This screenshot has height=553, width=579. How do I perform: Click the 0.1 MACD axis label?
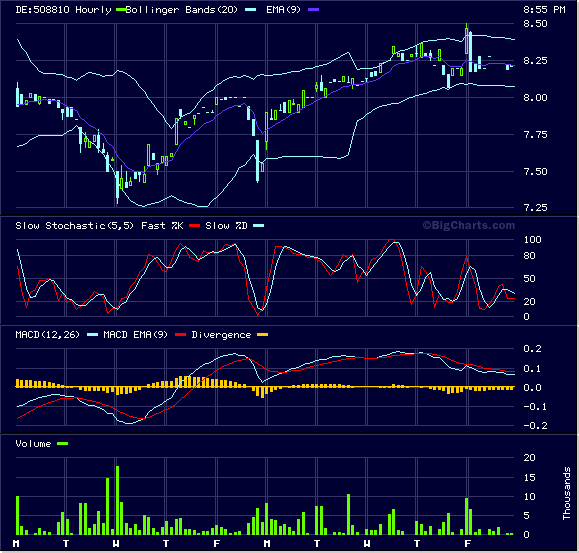(532, 368)
